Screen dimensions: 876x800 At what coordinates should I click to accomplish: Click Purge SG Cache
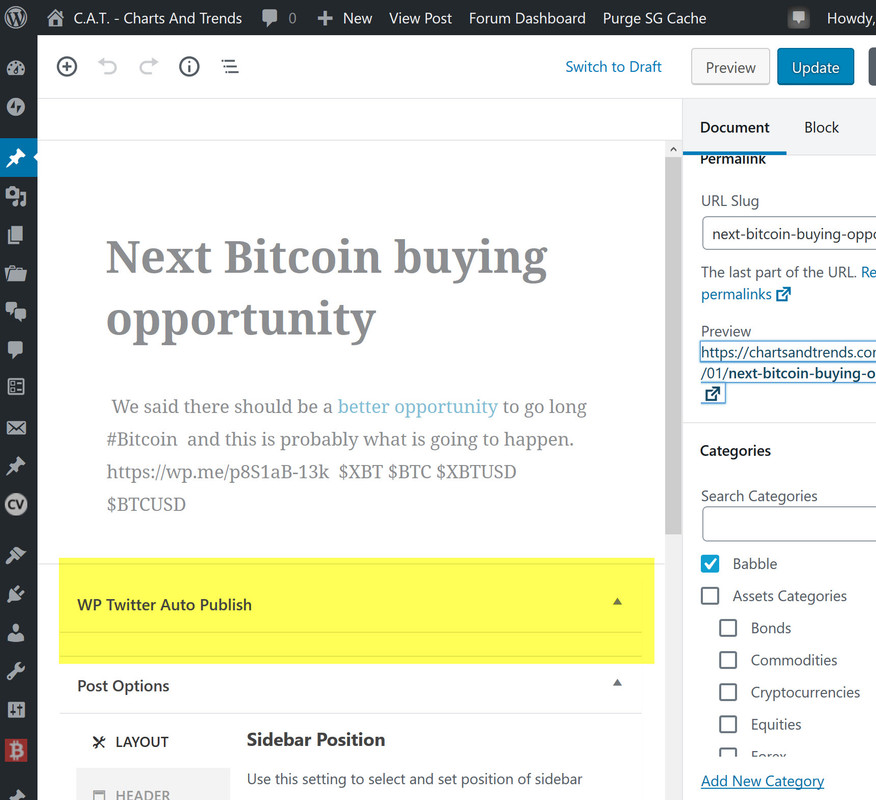pyautogui.click(x=654, y=18)
